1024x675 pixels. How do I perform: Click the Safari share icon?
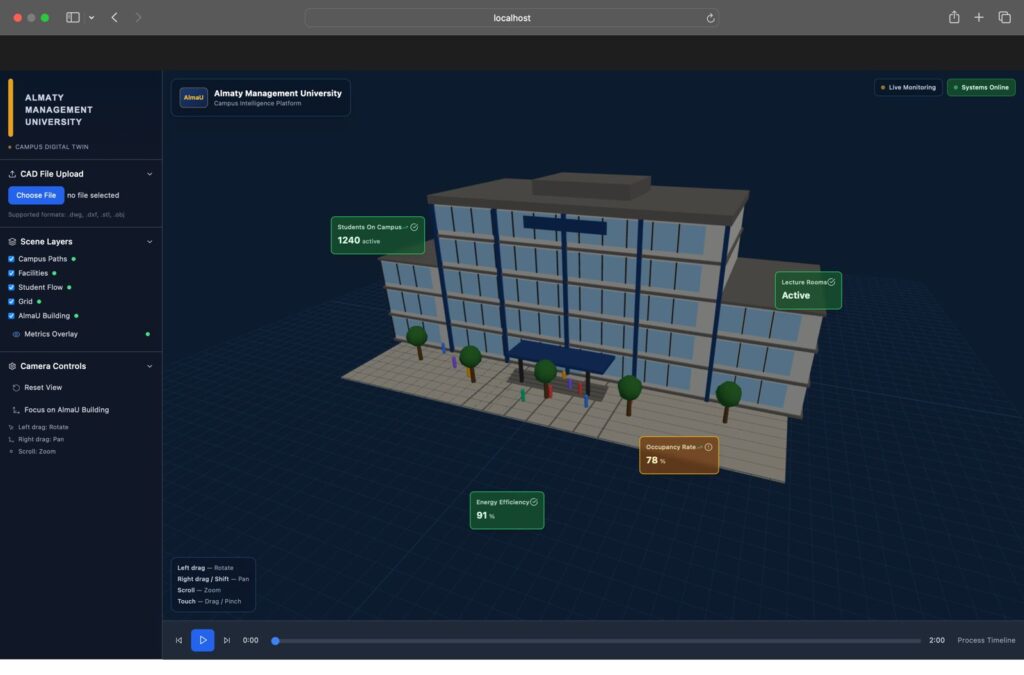tap(954, 18)
